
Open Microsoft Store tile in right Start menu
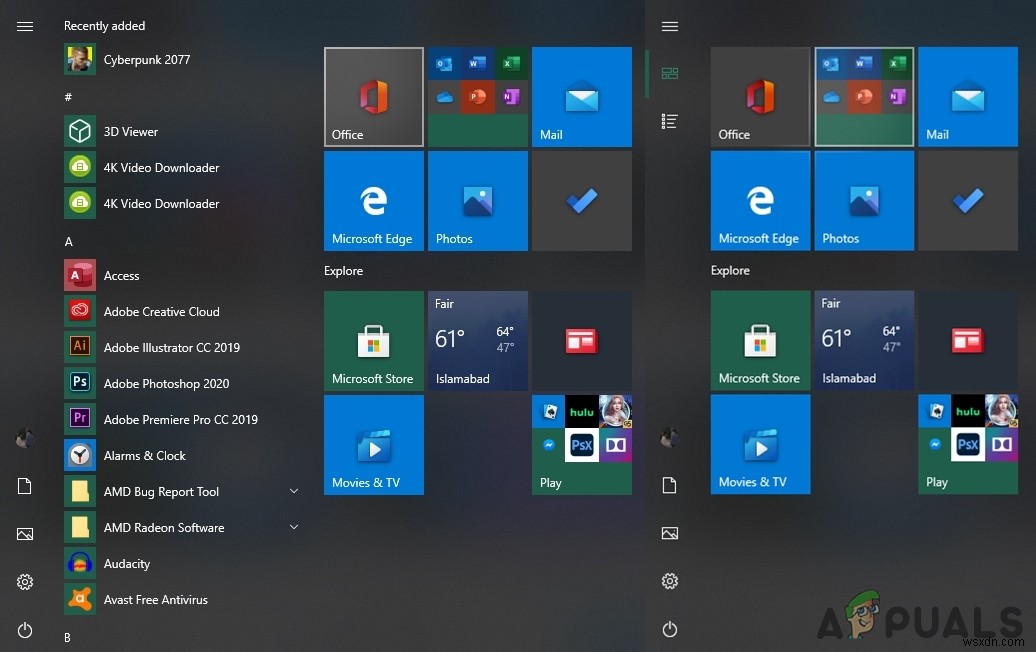[x=760, y=341]
